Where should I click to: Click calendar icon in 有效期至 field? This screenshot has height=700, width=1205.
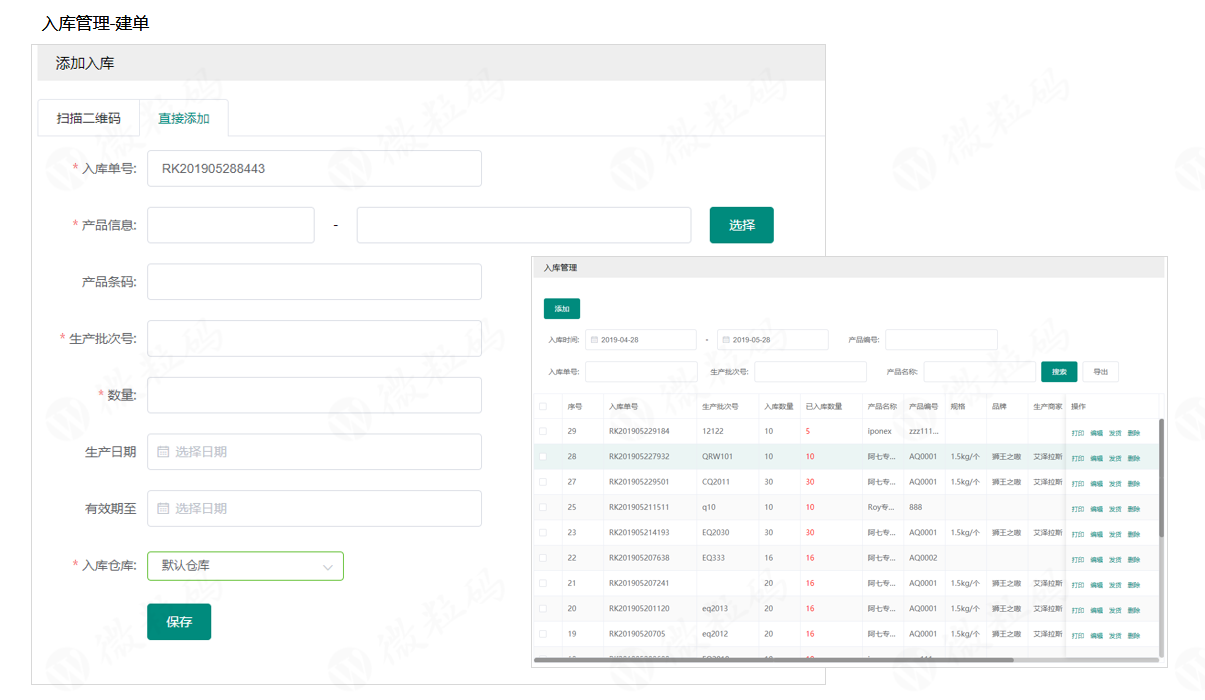tap(163, 509)
